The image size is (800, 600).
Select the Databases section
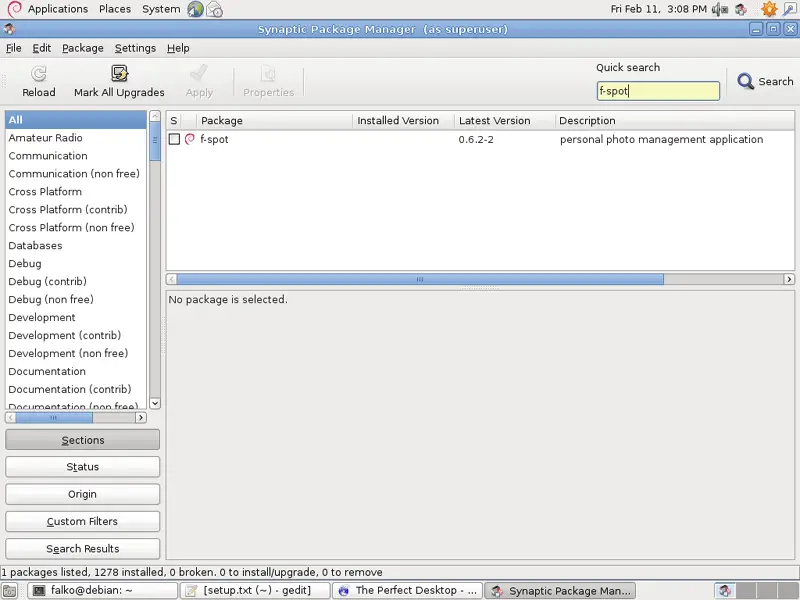point(76,245)
